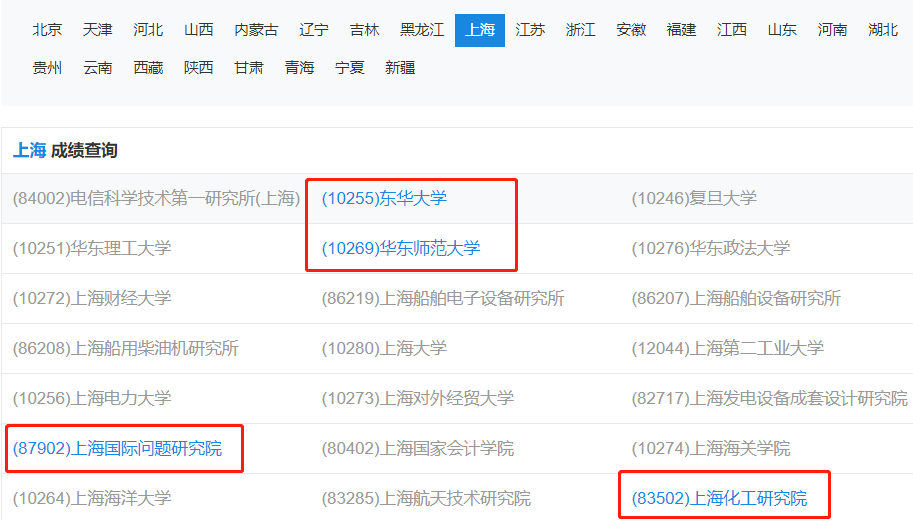Screen dimensions: 913x520
Task: Click the (83285)上海航天技术研究院 entry
Action: (x=426, y=498)
